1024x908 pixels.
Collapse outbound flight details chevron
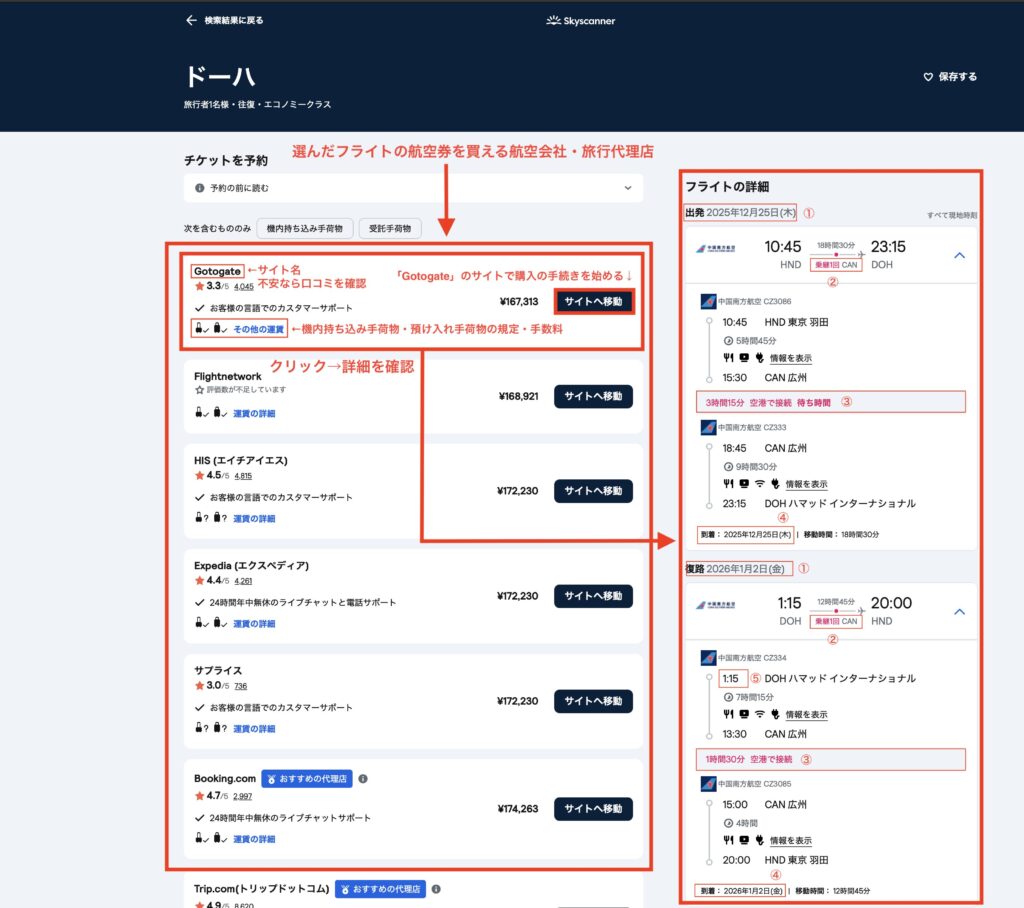(959, 255)
